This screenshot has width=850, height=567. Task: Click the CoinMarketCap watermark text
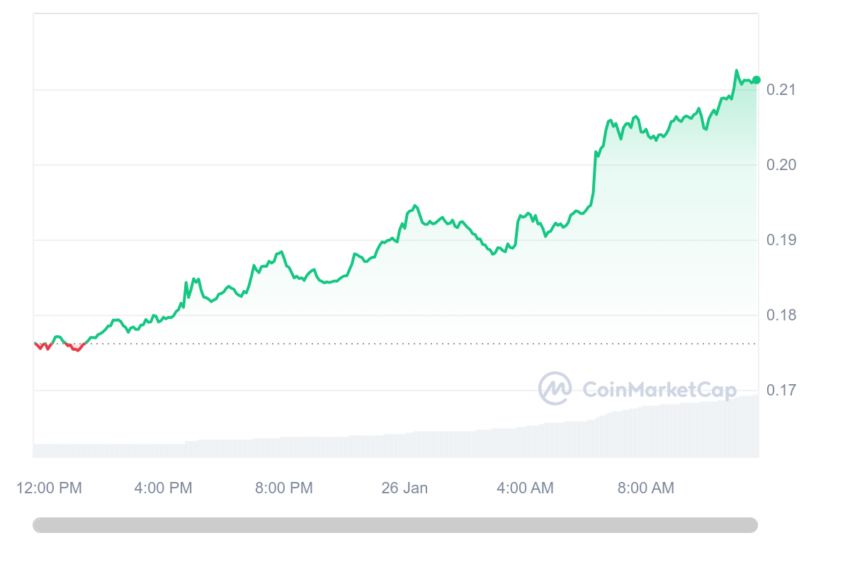coord(660,390)
